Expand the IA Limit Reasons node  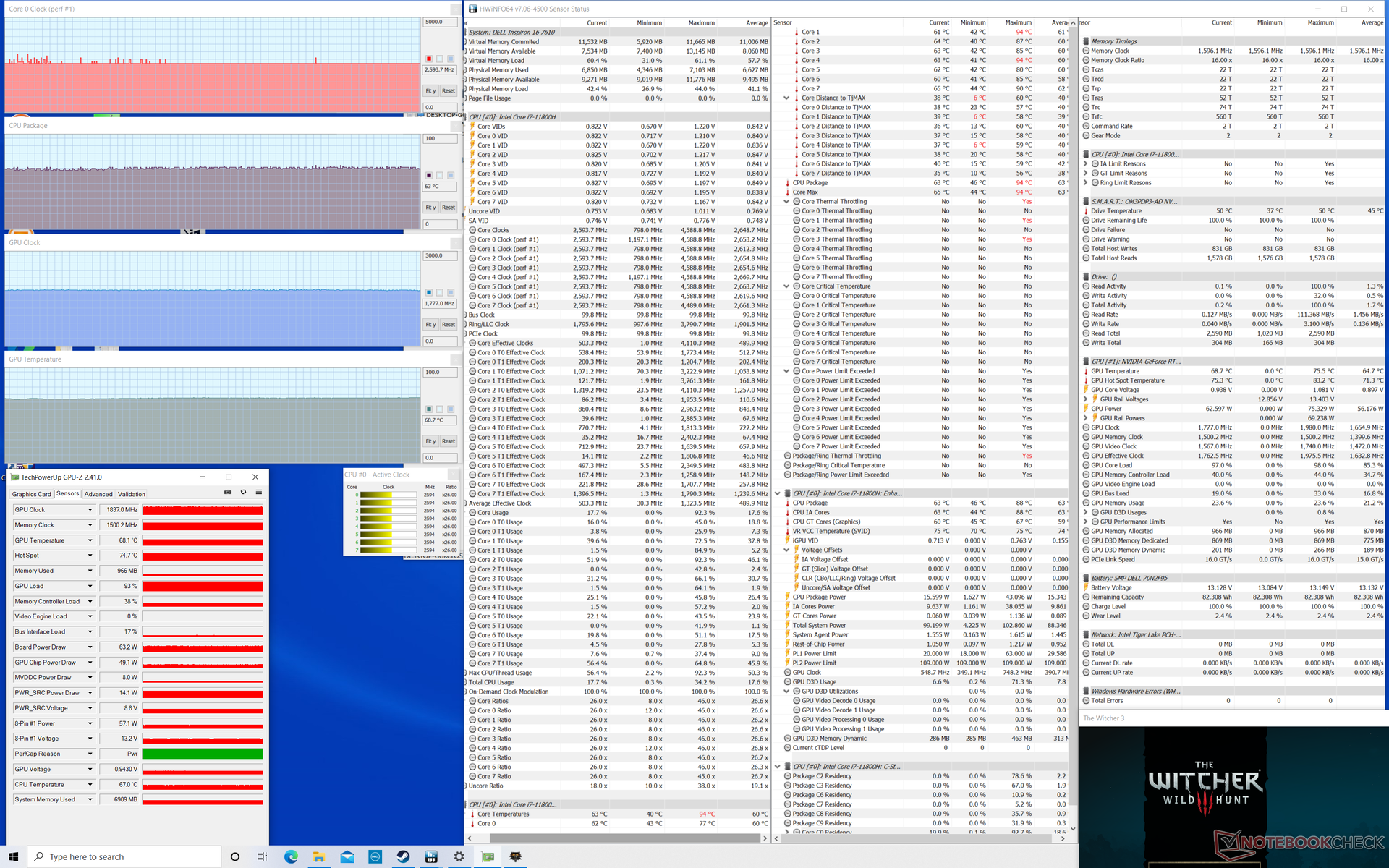click(x=1085, y=164)
